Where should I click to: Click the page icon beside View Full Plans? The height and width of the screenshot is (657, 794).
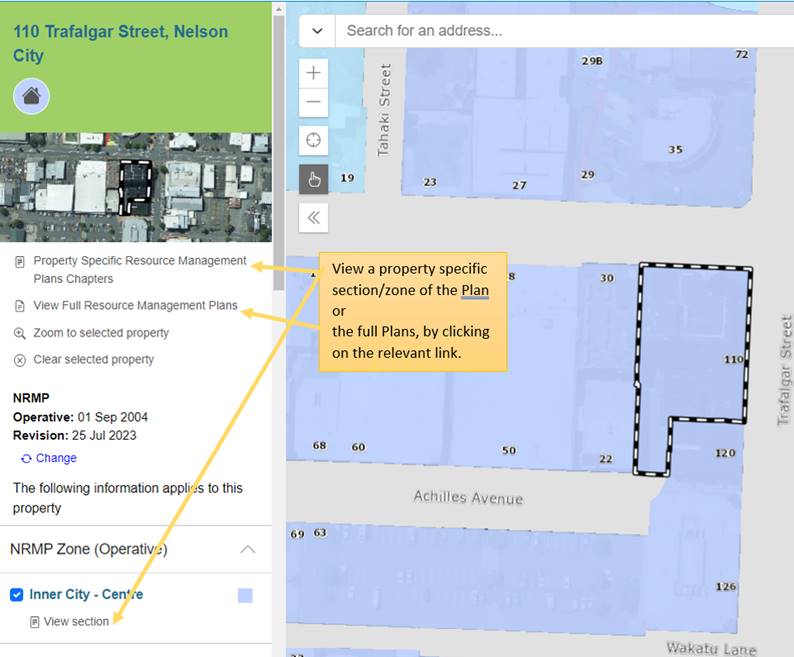click(20, 306)
